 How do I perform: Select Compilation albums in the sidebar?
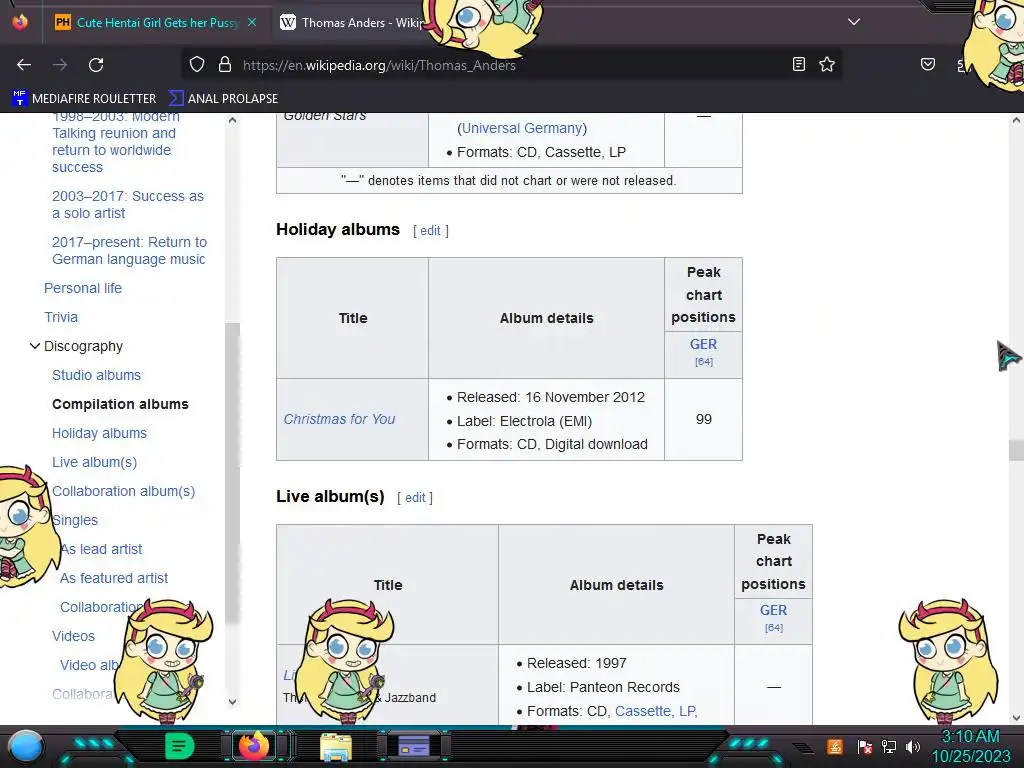[x=120, y=404]
